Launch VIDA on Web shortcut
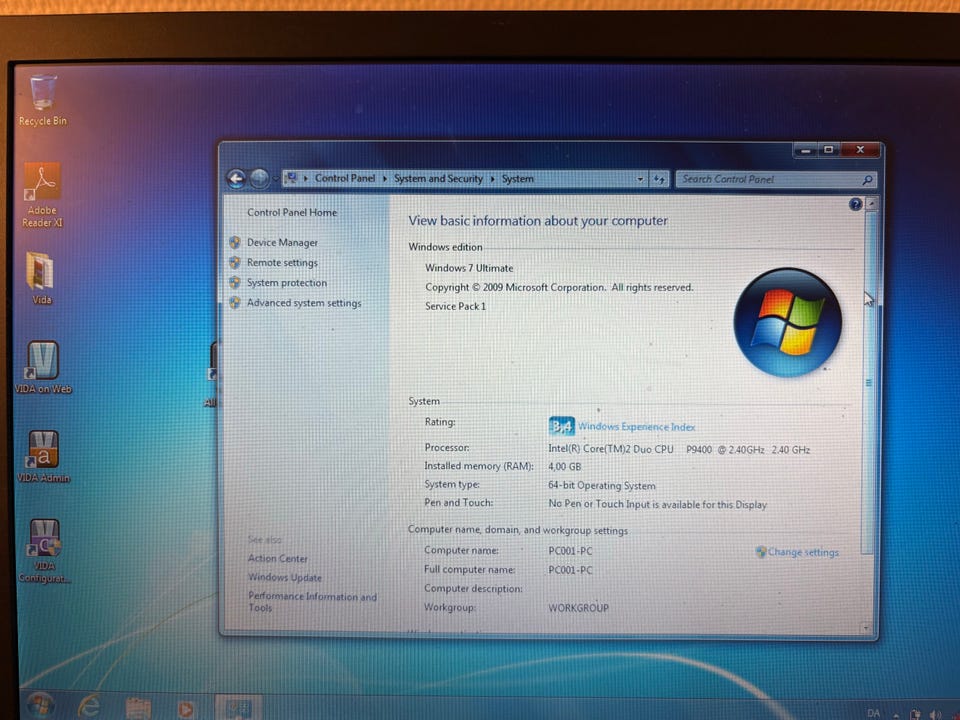Image resolution: width=960 pixels, height=720 pixels. point(43,367)
